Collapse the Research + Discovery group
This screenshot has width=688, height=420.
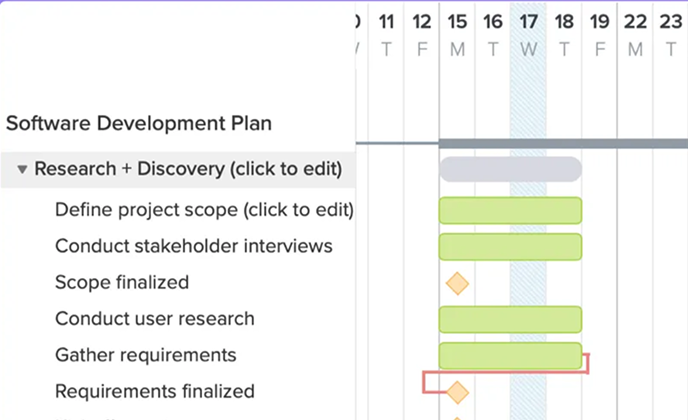pyautogui.click(x=23, y=170)
